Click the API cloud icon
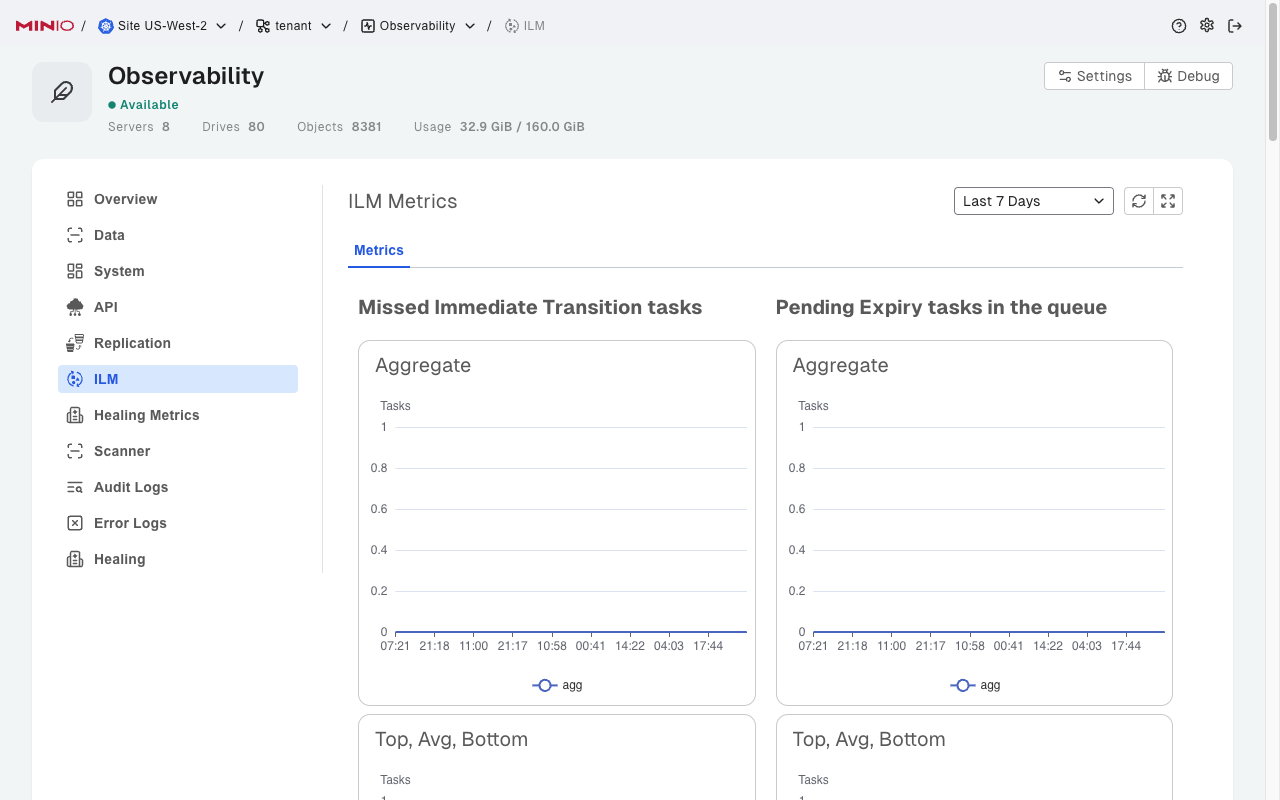This screenshot has height=800, width=1280. pos(75,307)
